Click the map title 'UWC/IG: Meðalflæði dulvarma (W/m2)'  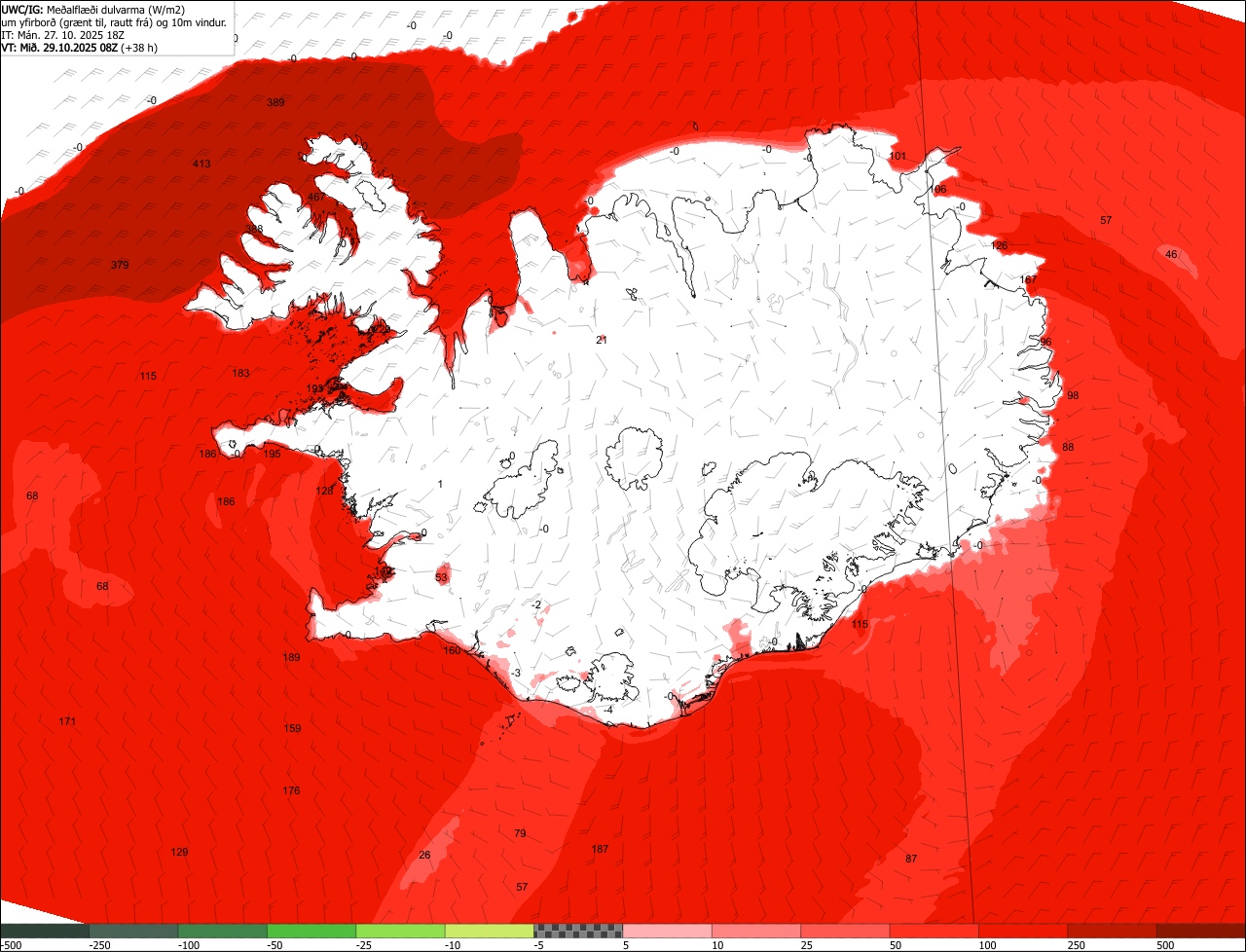click(x=93, y=9)
